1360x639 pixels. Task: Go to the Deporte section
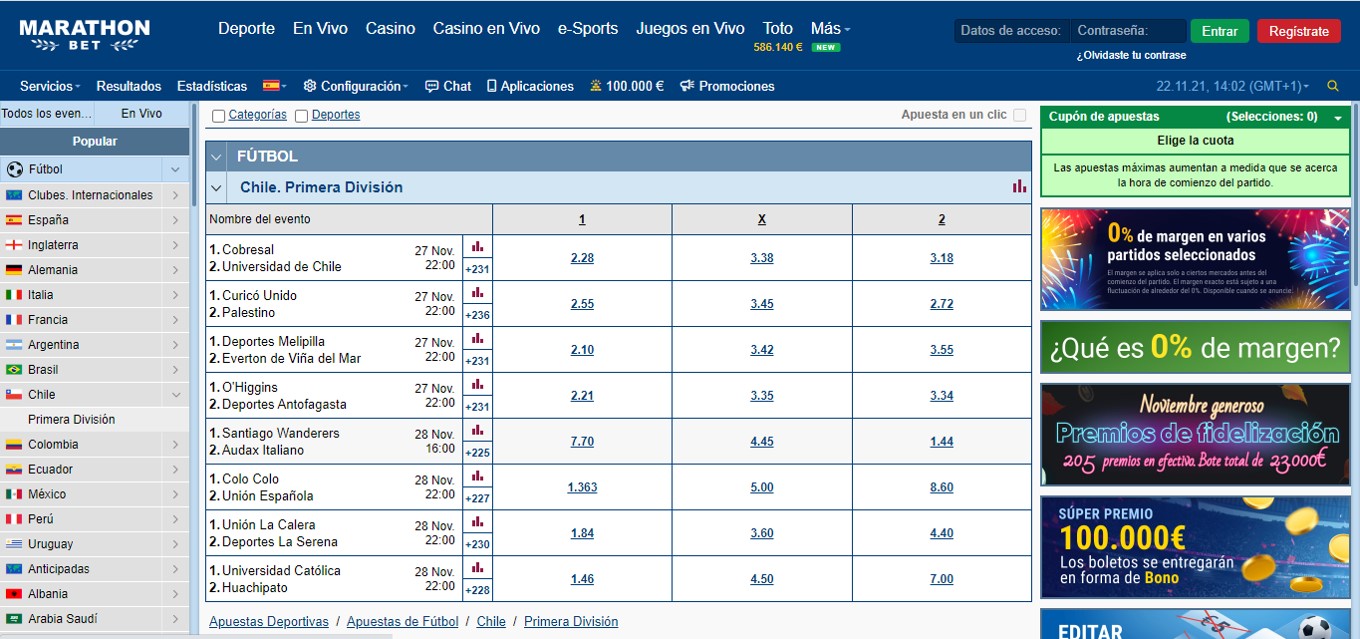246,29
